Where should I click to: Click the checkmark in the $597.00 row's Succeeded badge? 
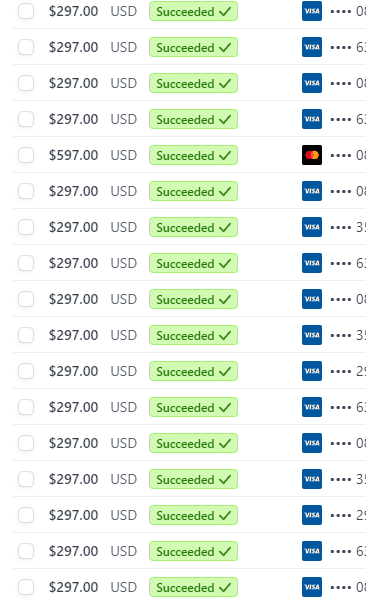225,155
